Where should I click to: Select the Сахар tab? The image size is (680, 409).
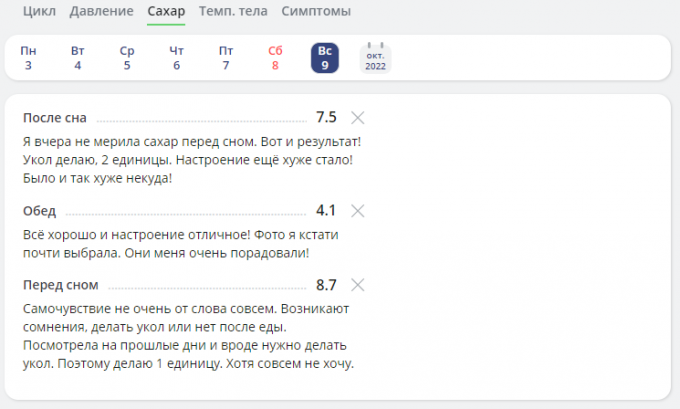[165, 11]
